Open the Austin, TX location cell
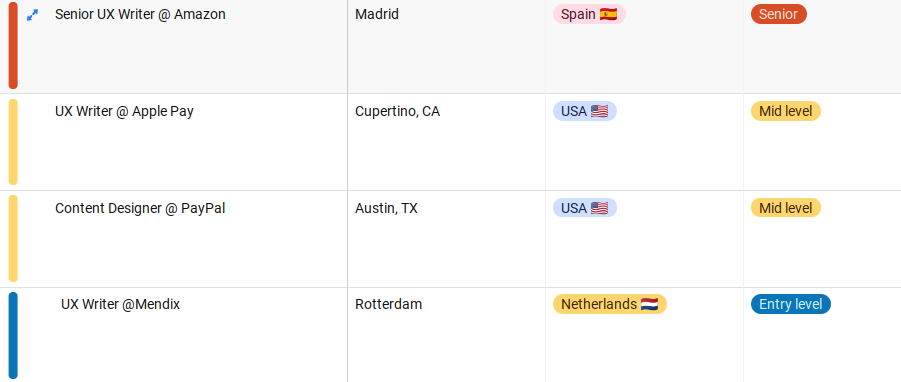The width and height of the screenshot is (901, 382). tap(446, 239)
